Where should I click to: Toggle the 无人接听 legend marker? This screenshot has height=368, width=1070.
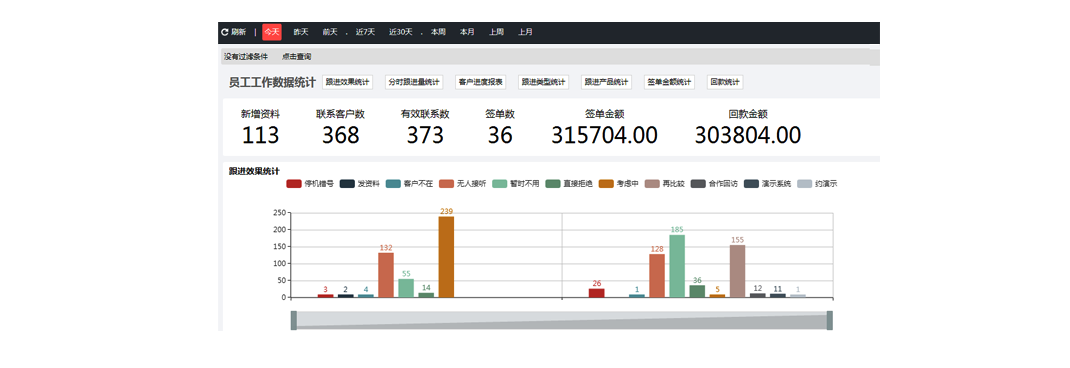pos(446,184)
